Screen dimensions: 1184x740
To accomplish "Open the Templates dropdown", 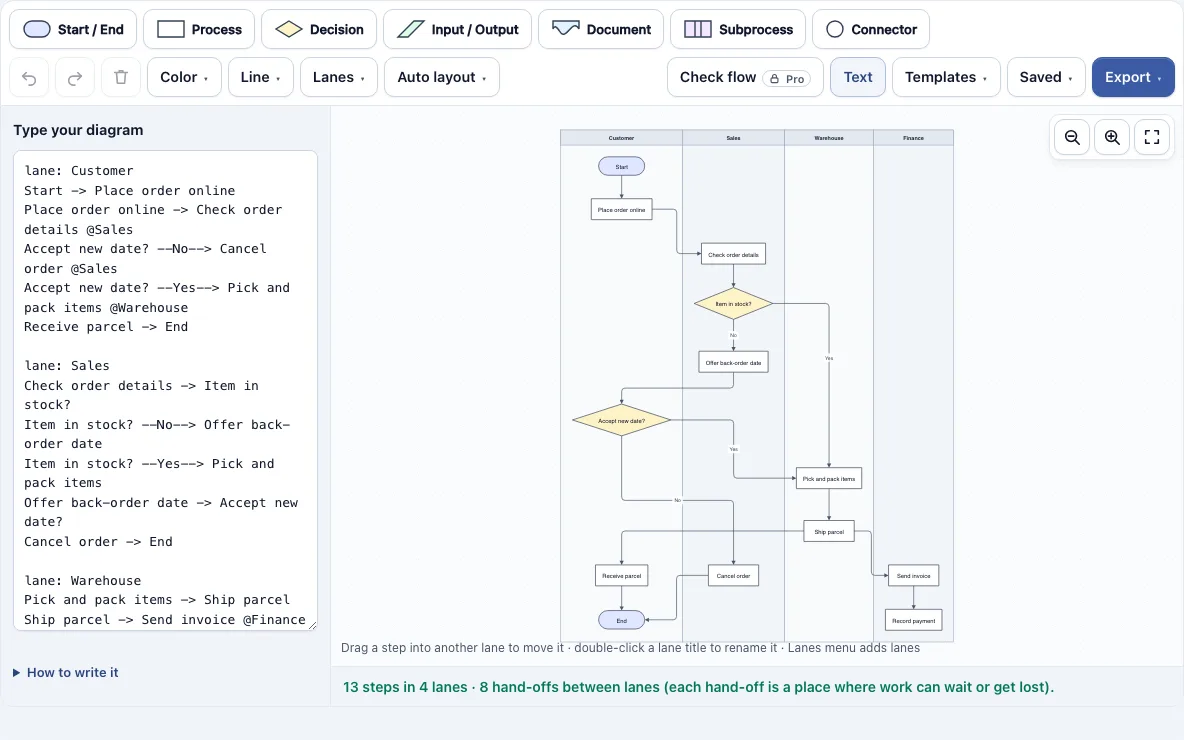I will (946, 77).
